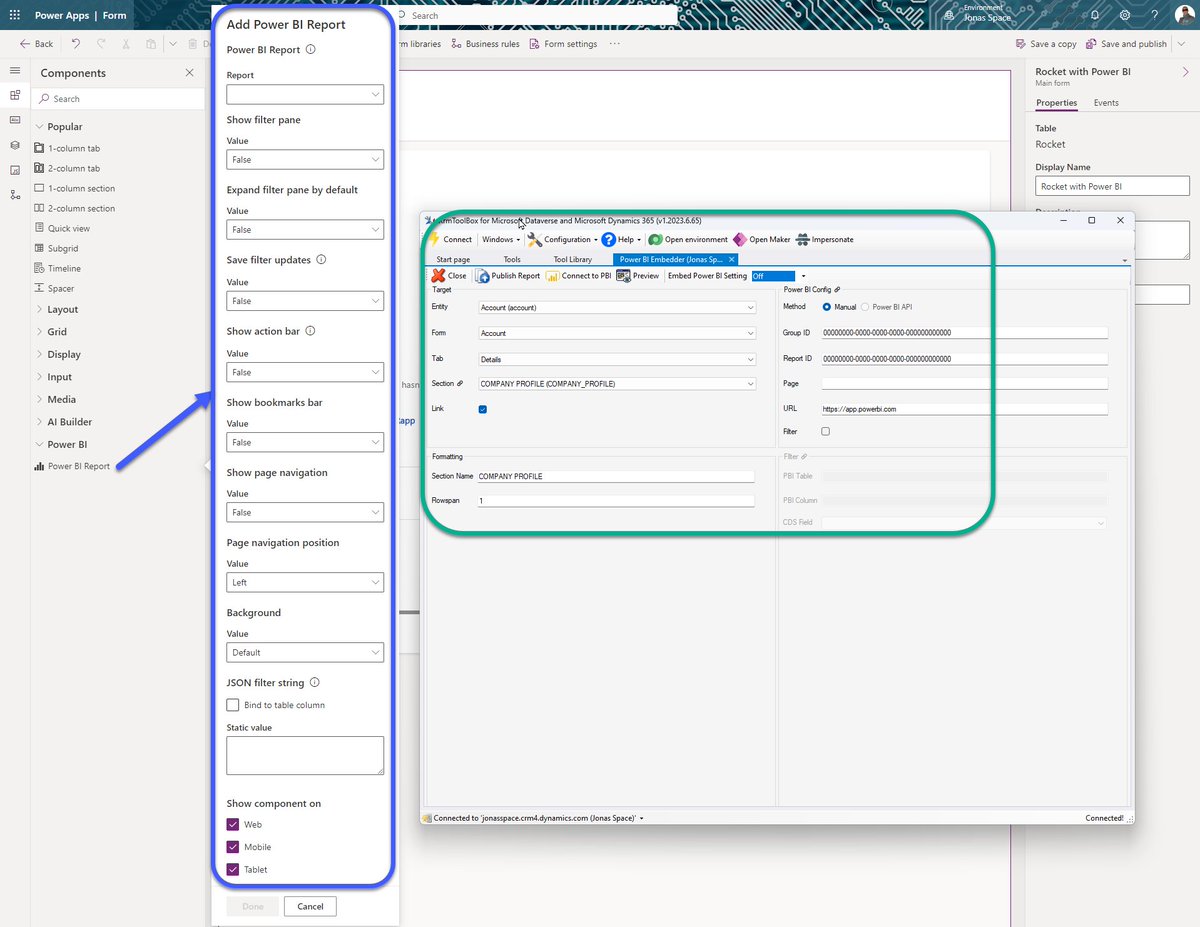Image resolution: width=1200 pixels, height=927 pixels.
Task: Click Impersonate in XrmToolBox
Action: pyautogui.click(x=825, y=239)
